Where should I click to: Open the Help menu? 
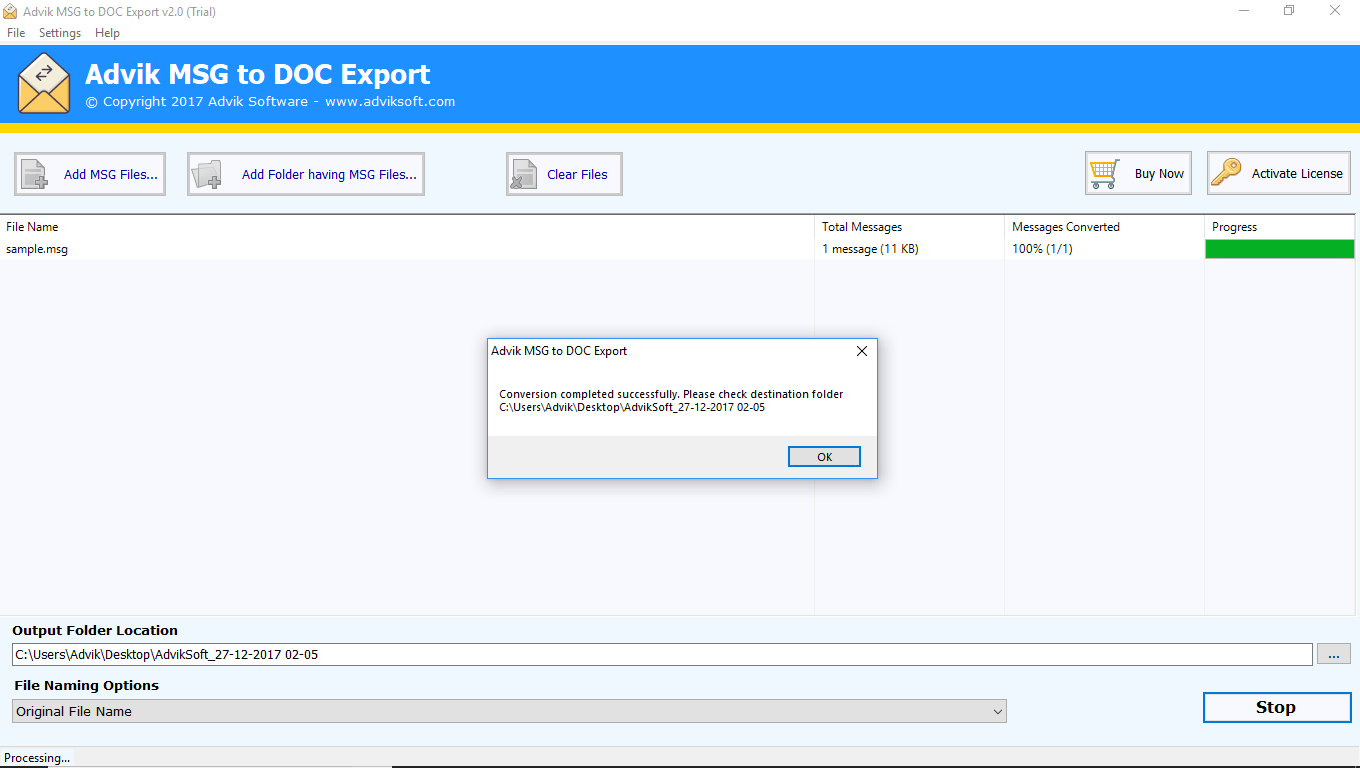(107, 33)
